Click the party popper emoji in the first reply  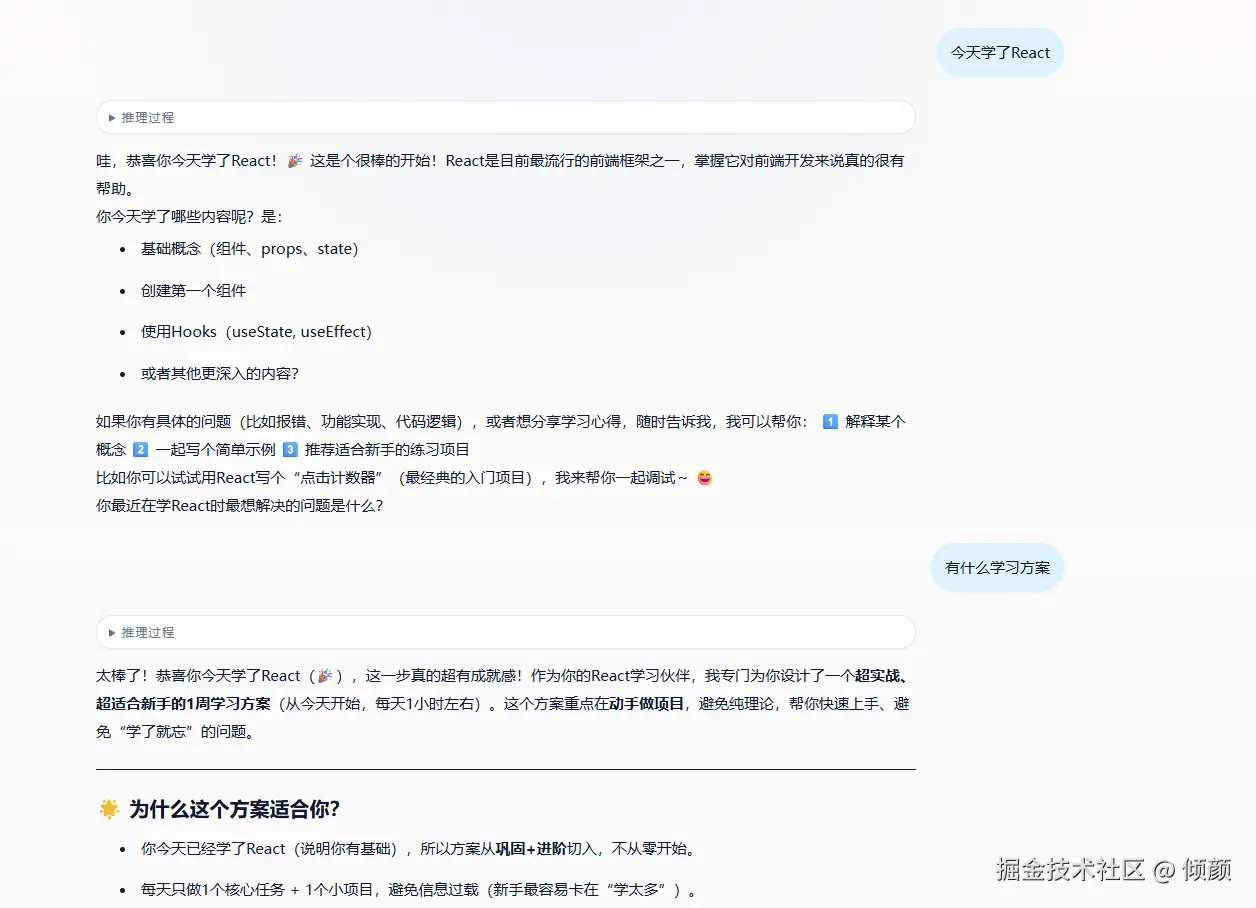(294, 160)
